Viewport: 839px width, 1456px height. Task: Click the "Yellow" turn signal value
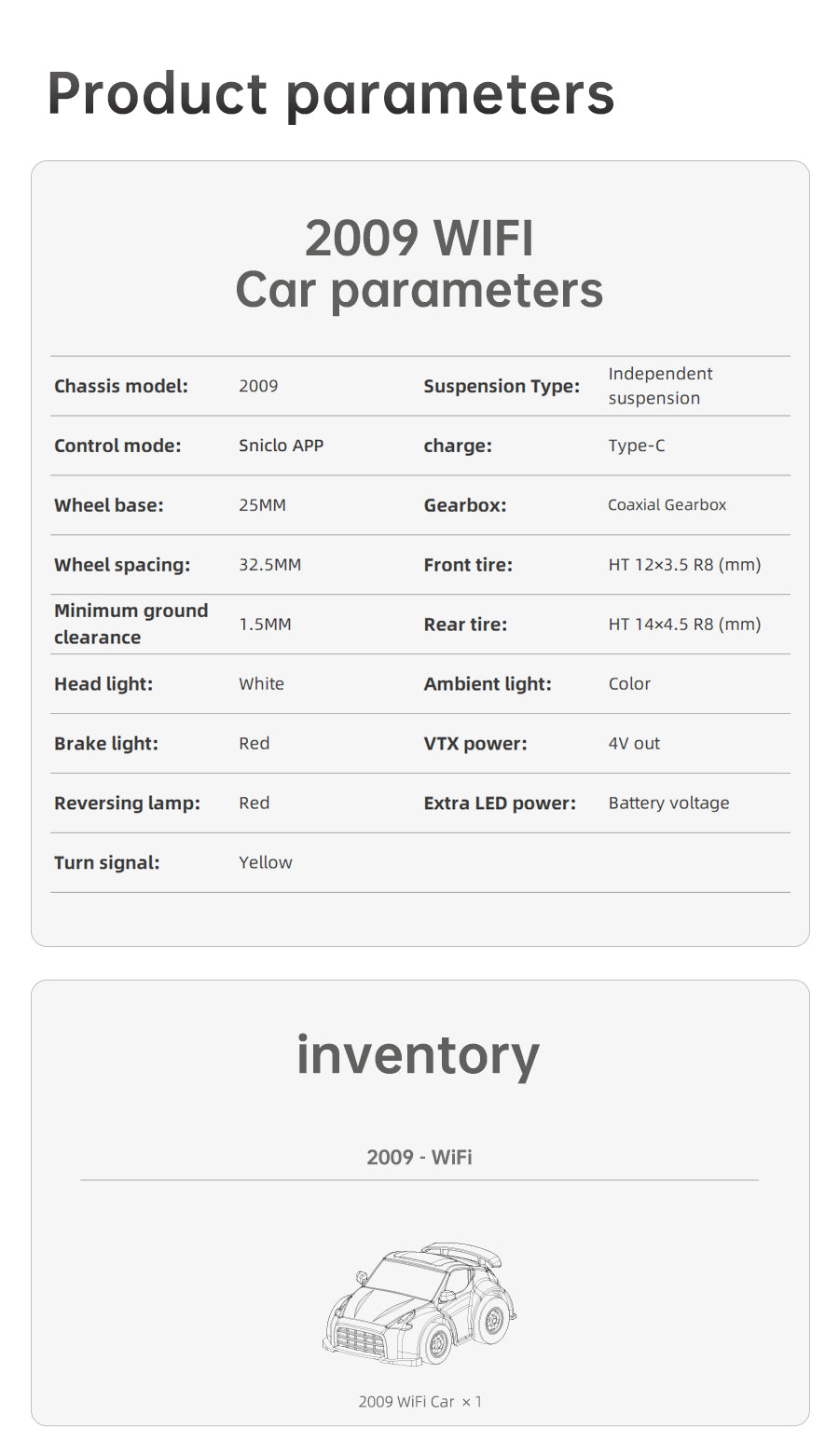tap(265, 863)
